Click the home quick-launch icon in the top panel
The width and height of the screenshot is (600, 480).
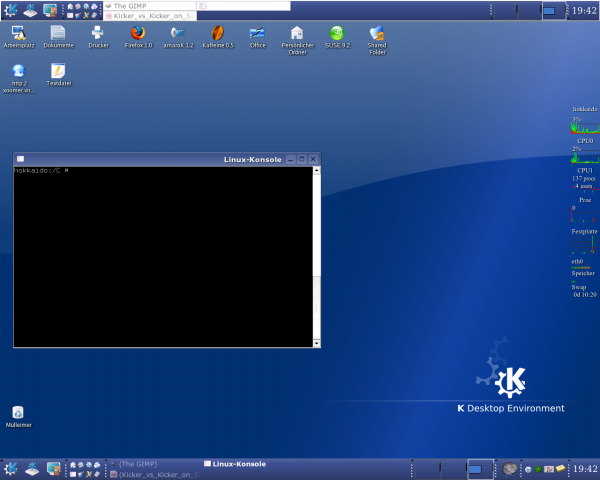(70, 6)
